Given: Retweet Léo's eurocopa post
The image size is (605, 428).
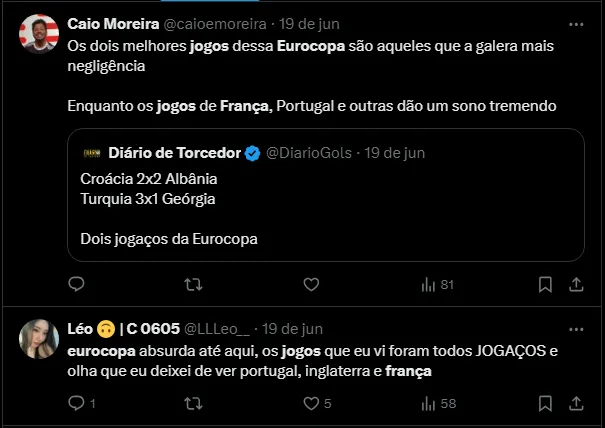Looking at the screenshot, I should click(x=194, y=404).
